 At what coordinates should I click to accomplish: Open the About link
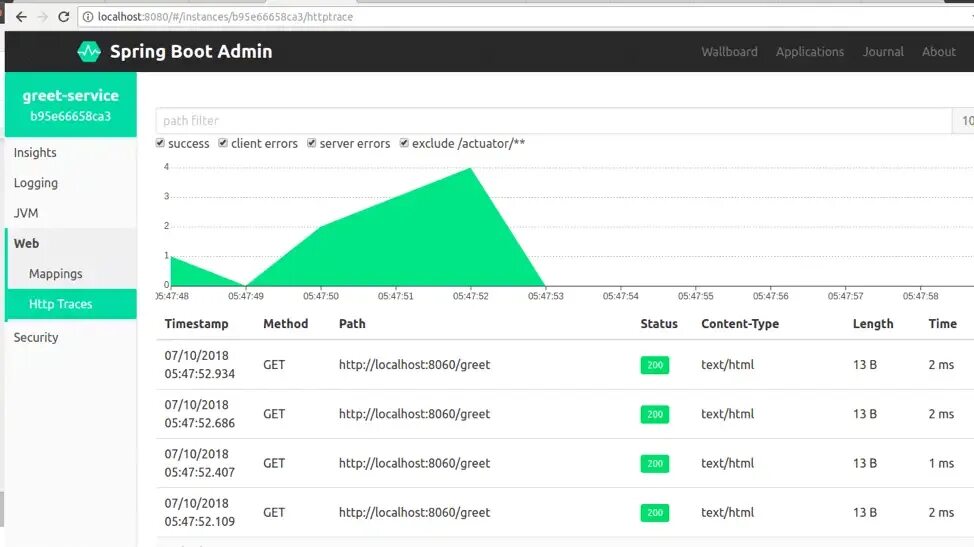click(939, 52)
